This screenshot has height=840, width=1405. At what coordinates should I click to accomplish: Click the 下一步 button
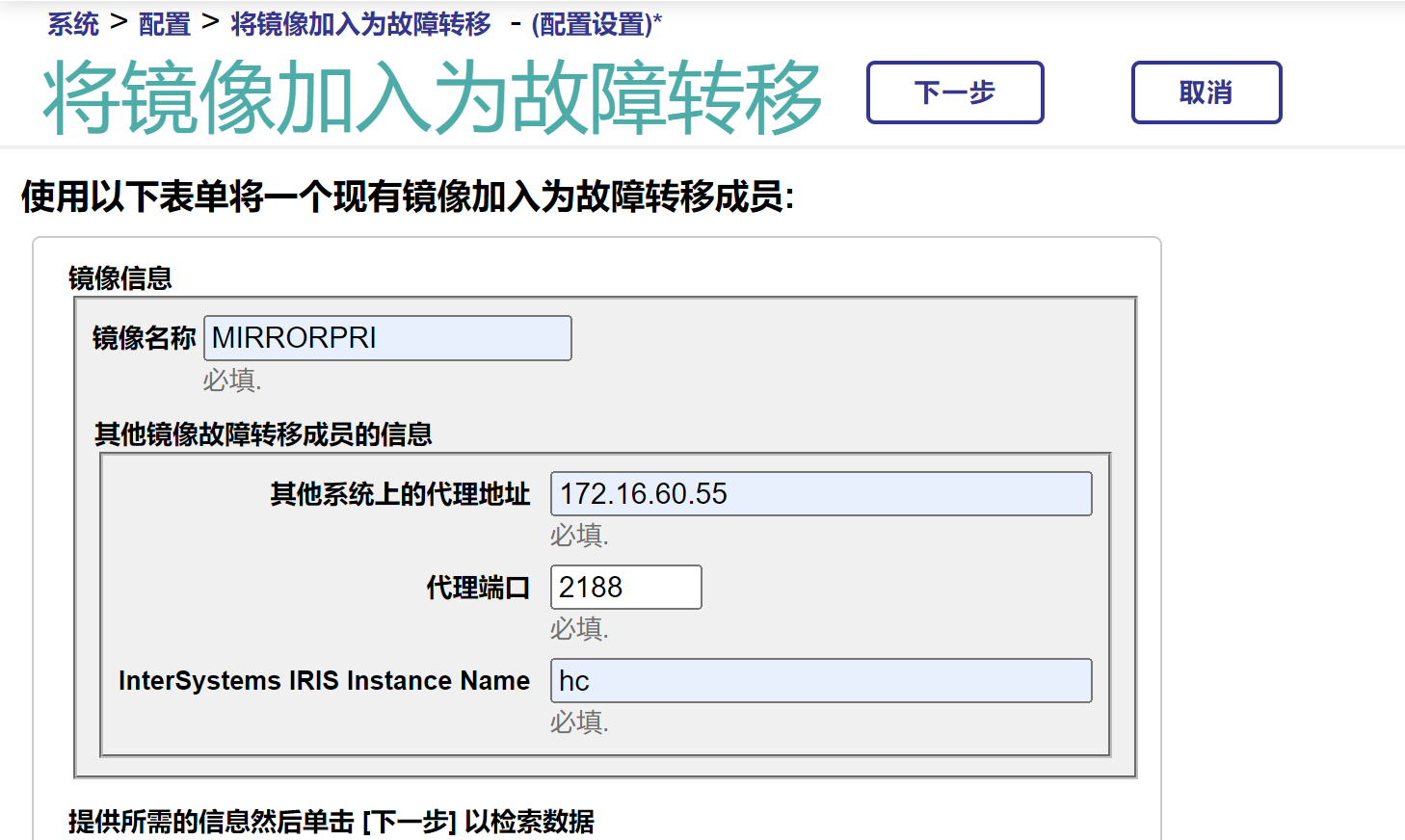click(x=954, y=92)
